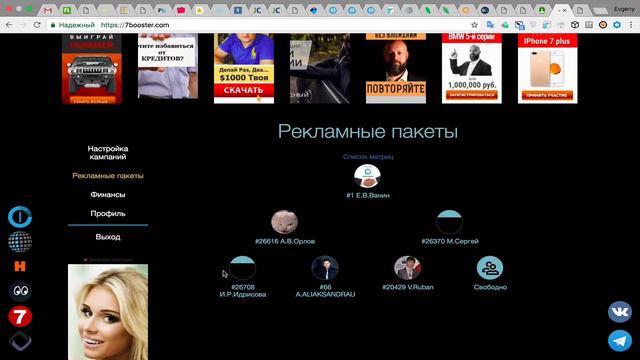Viewport: 640px width, 360px height.
Task: Open the BMW 5 series ad banner
Action: [472, 69]
